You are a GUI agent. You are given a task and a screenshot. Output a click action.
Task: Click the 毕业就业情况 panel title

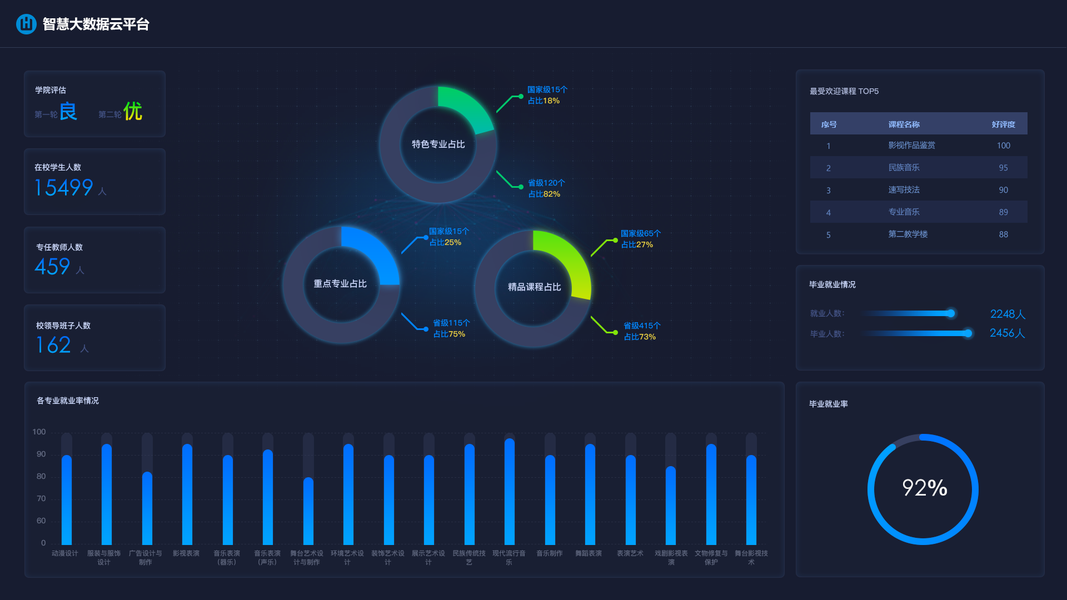point(832,284)
